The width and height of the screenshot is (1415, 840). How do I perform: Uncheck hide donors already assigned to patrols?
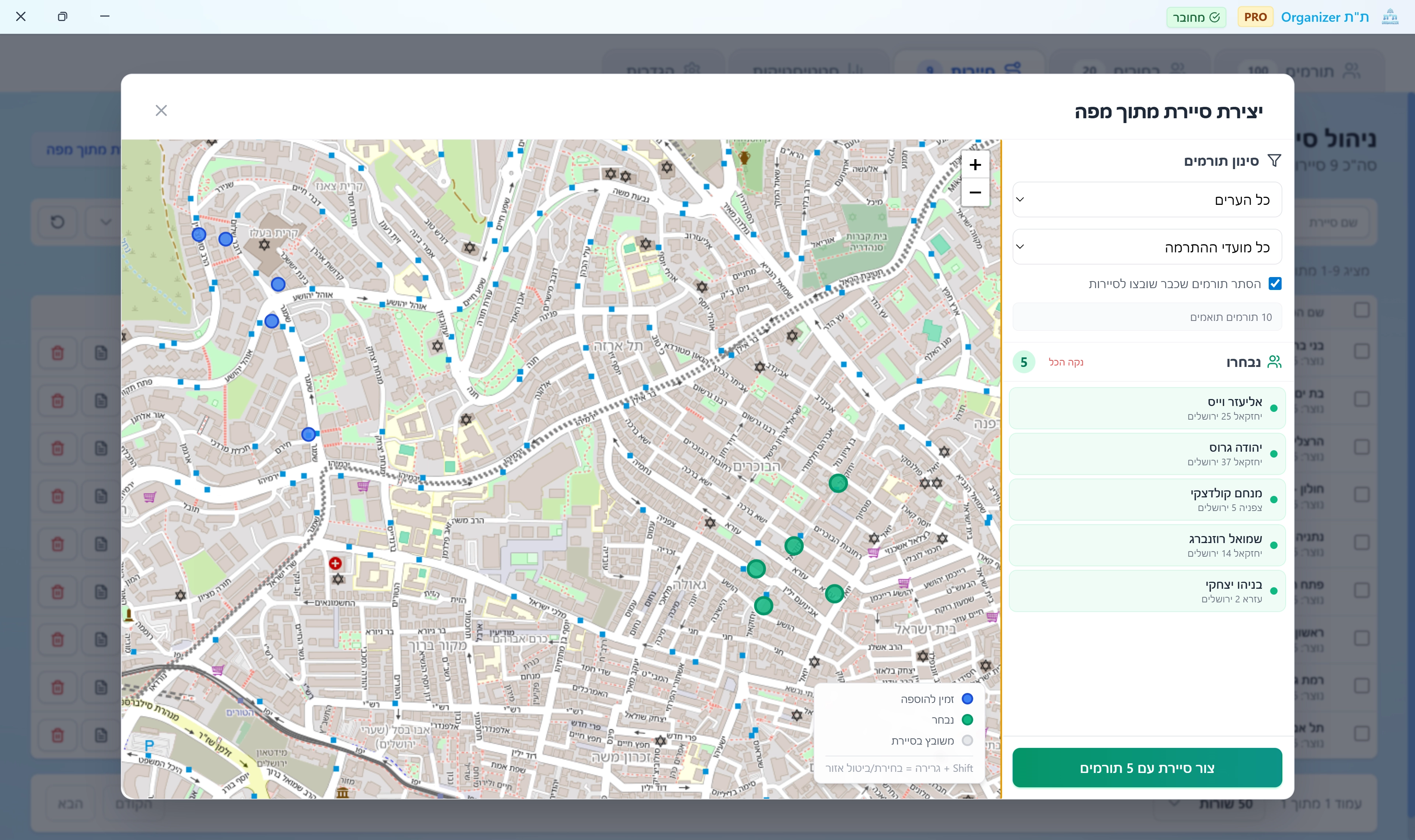pyautogui.click(x=1275, y=284)
